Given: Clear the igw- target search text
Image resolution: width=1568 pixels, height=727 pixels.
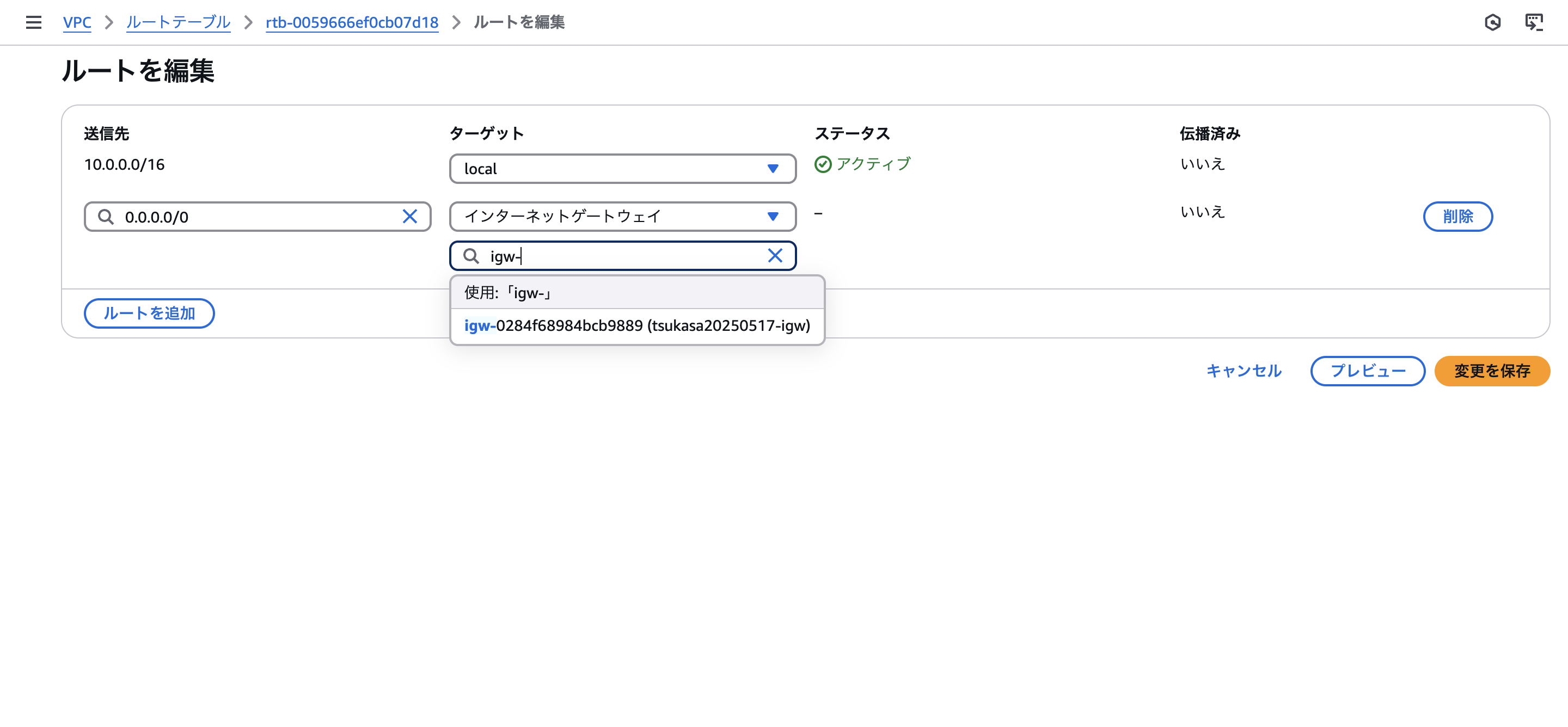Looking at the screenshot, I should coord(774,256).
